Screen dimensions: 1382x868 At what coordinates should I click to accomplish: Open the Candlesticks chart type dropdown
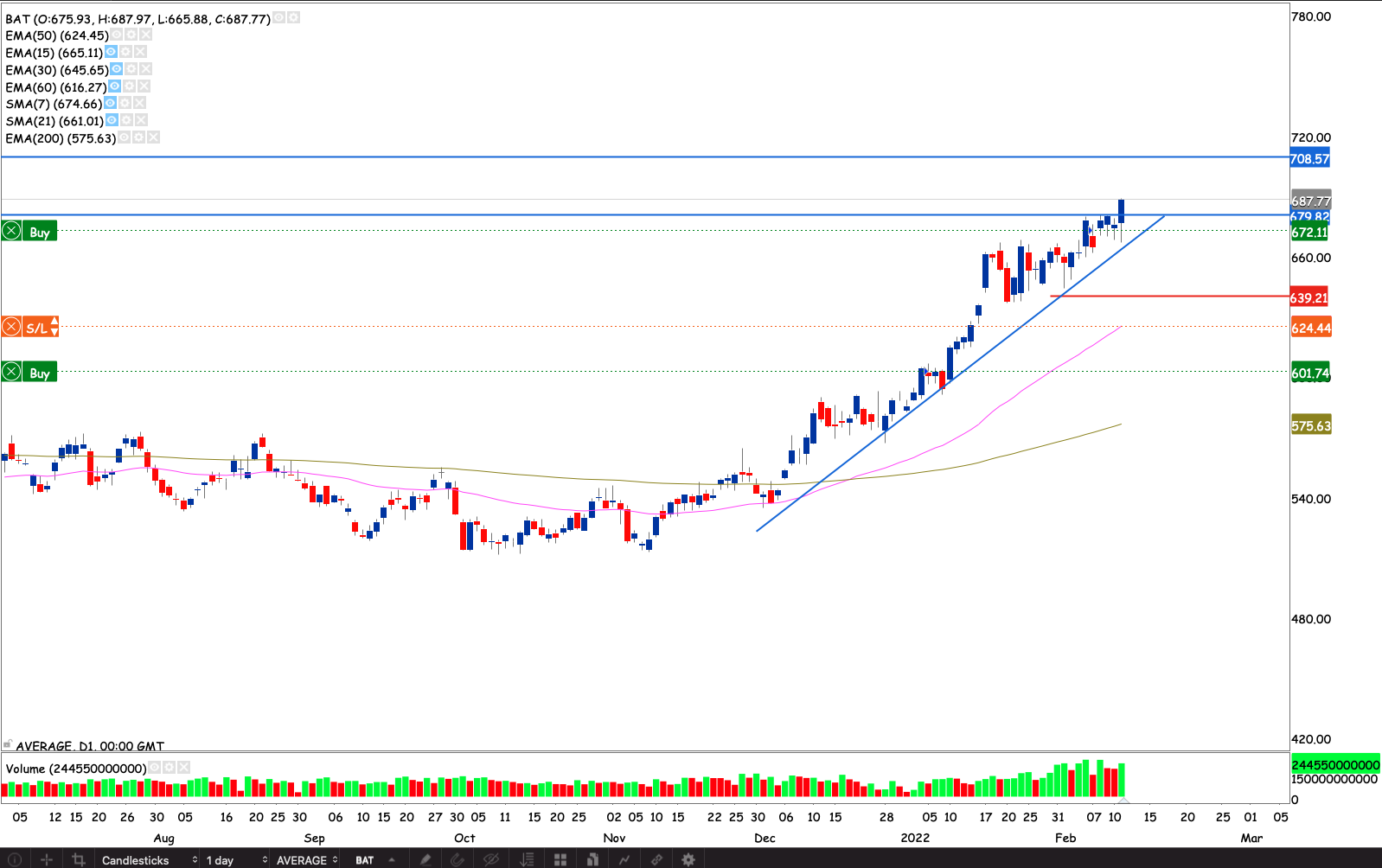(149, 859)
